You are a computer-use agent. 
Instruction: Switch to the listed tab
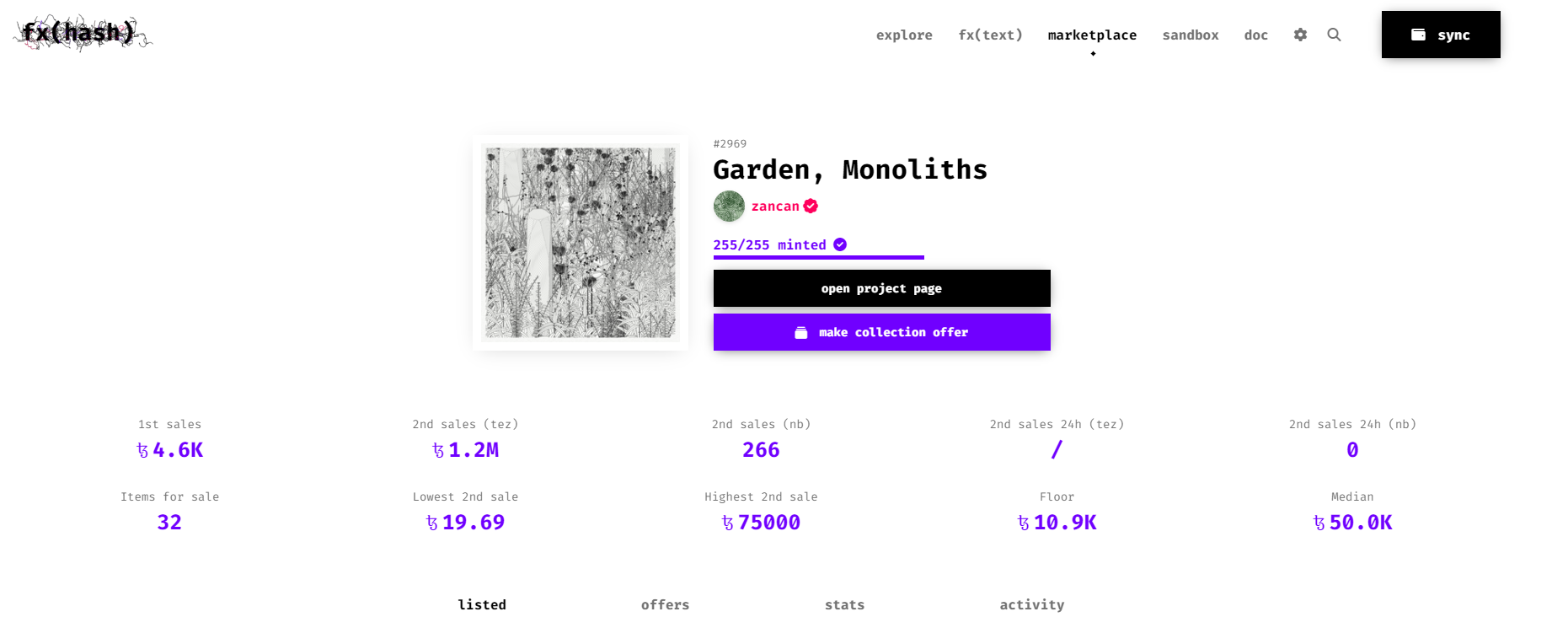click(x=482, y=604)
